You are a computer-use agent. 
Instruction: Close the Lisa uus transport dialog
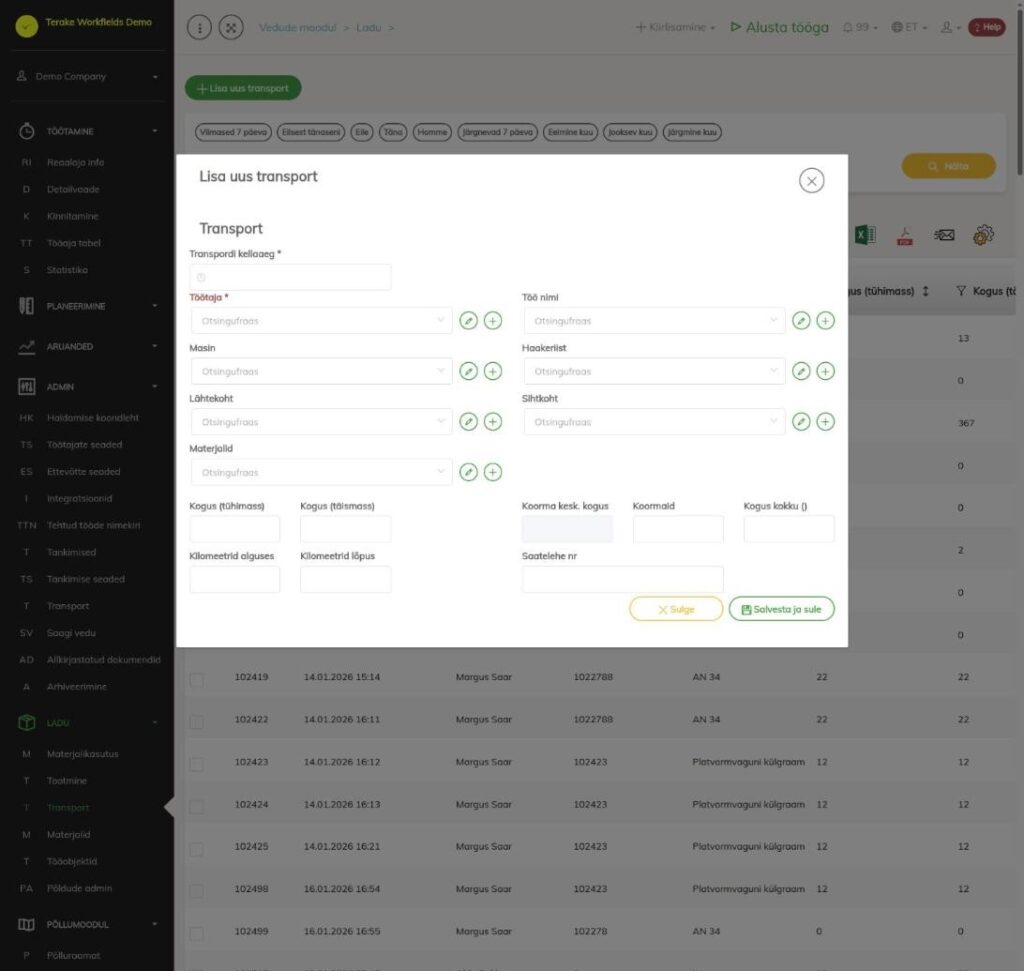811,181
